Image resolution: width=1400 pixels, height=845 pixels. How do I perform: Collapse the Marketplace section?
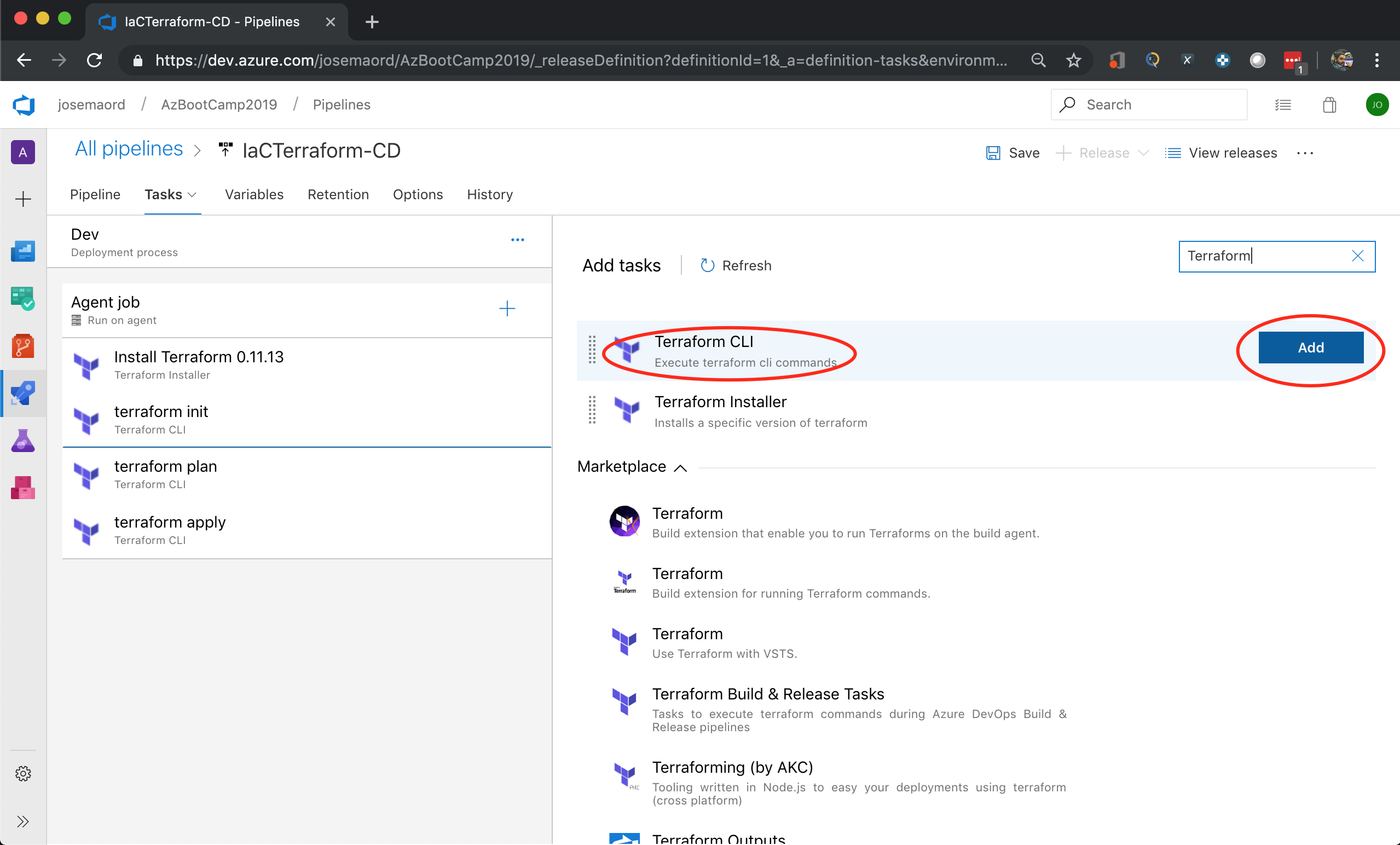pyautogui.click(x=680, y=468)
